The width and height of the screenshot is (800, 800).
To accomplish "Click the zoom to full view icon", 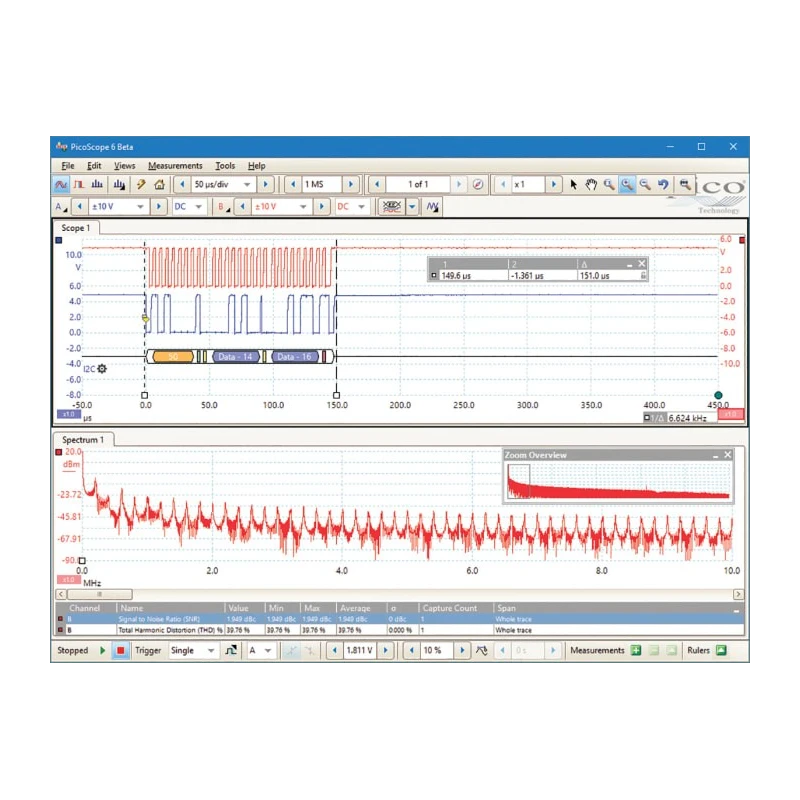I will pyautogui.click(x=685, y=185).
